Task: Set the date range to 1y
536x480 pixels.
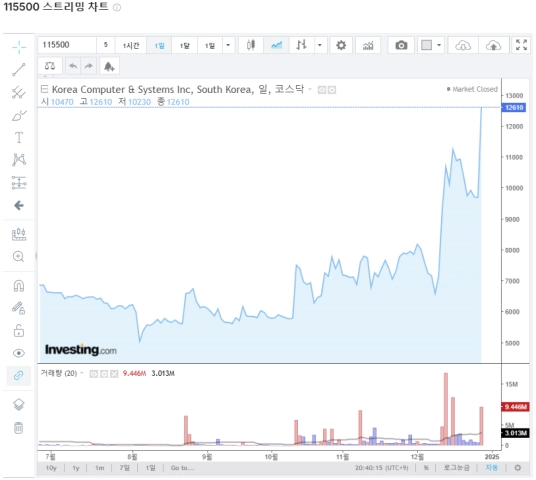Action: coord(76,468)
